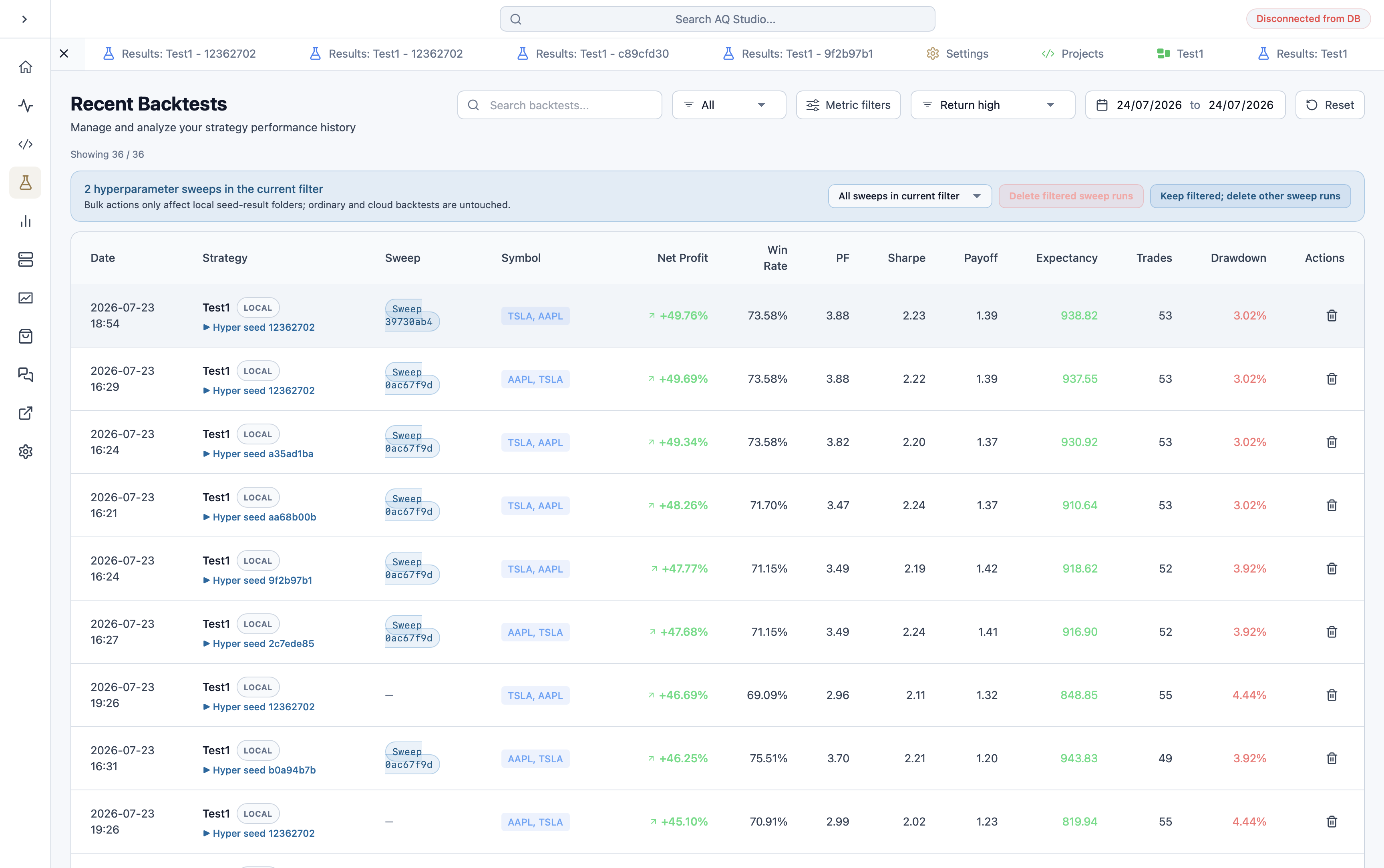The image size is (1384, 868).
Task: Open the Home icon in sidebar
Action: (25, 67)
